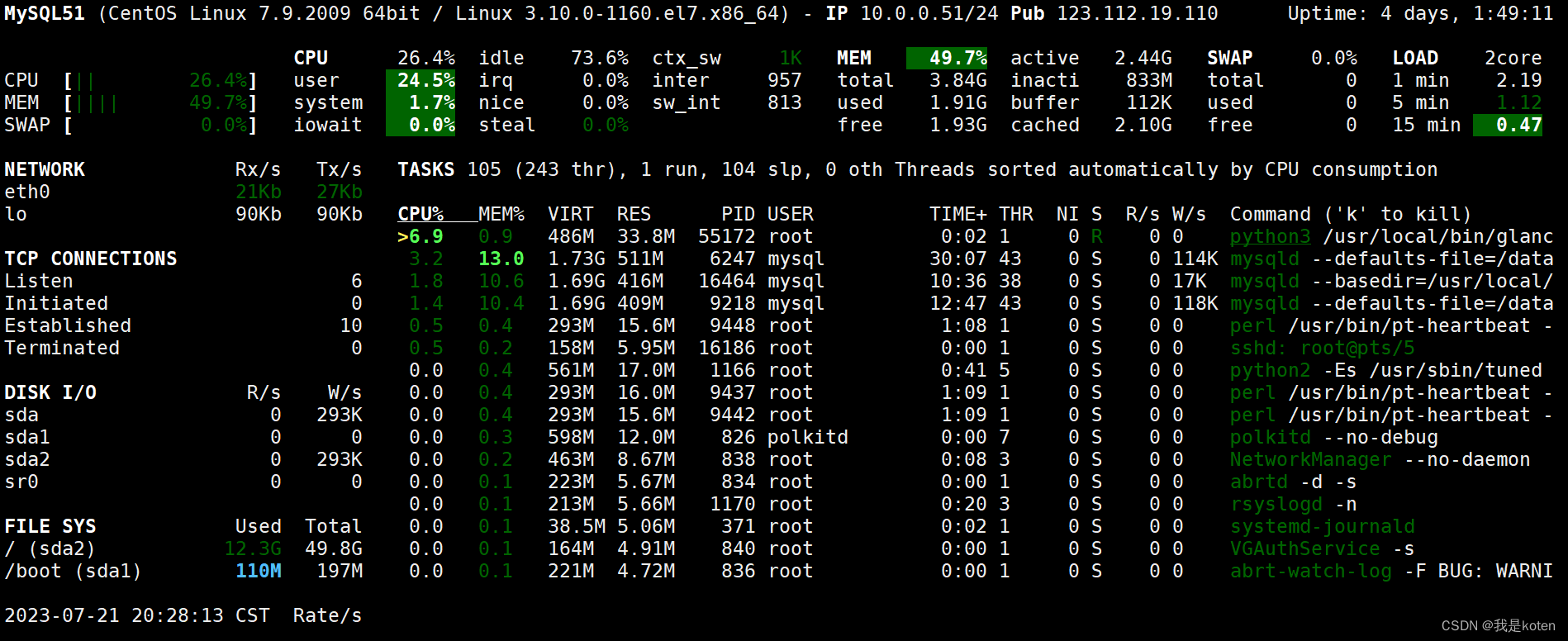Viewport: 1568px width, 641px height.
Task: Click the TASKS summary line
Action: [x=917, y=169]
